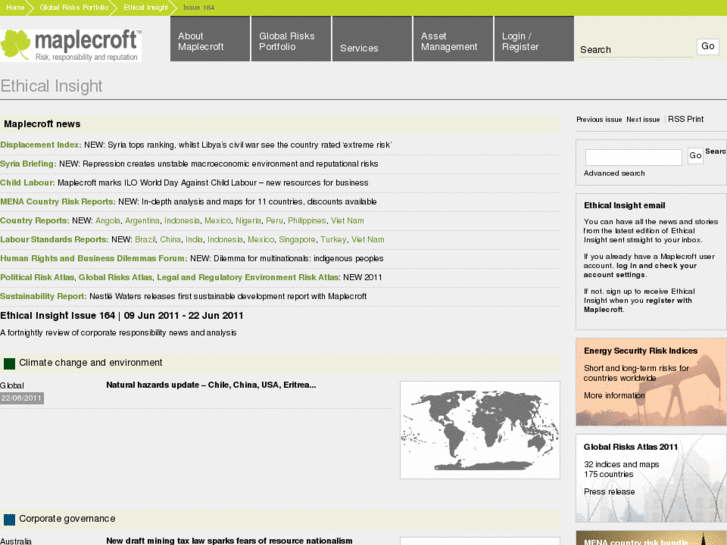Click Home in the breadcrumb bar

pos(15,7)
